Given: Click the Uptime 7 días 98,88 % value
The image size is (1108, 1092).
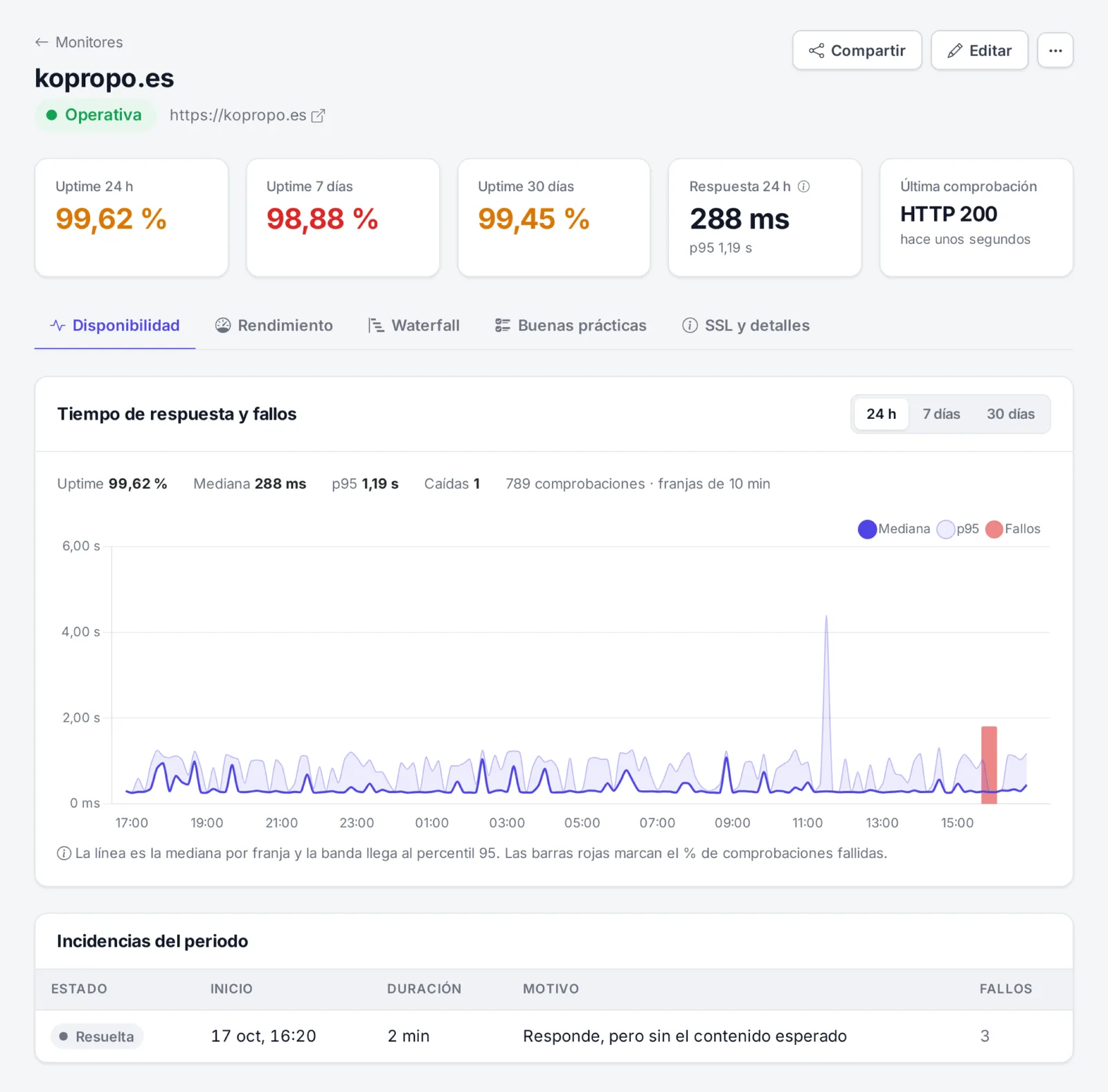Looking at the screenshot, I should pos(322,220).
